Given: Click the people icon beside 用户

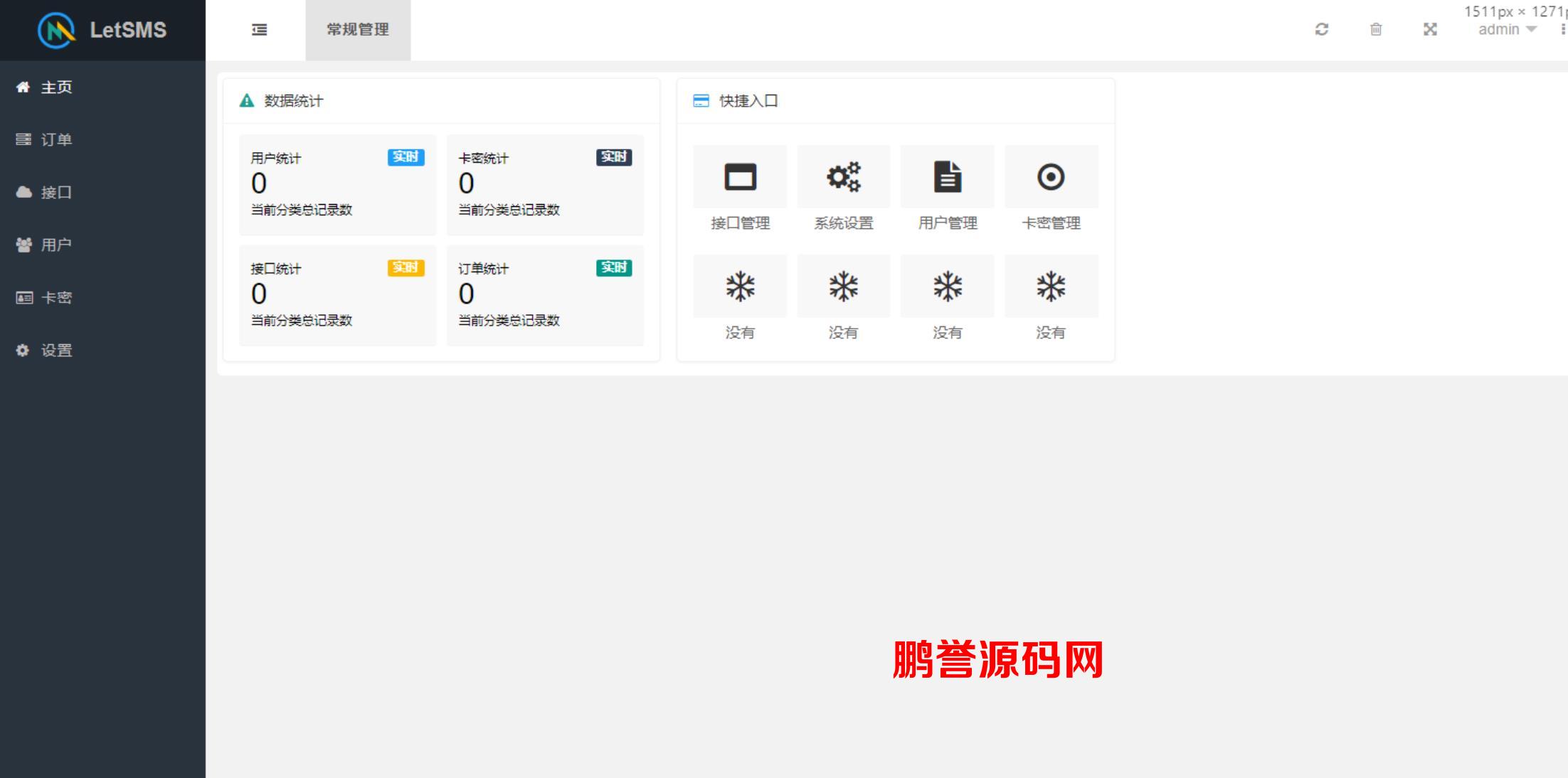Looking at the screenshot, I should [23, 245].
